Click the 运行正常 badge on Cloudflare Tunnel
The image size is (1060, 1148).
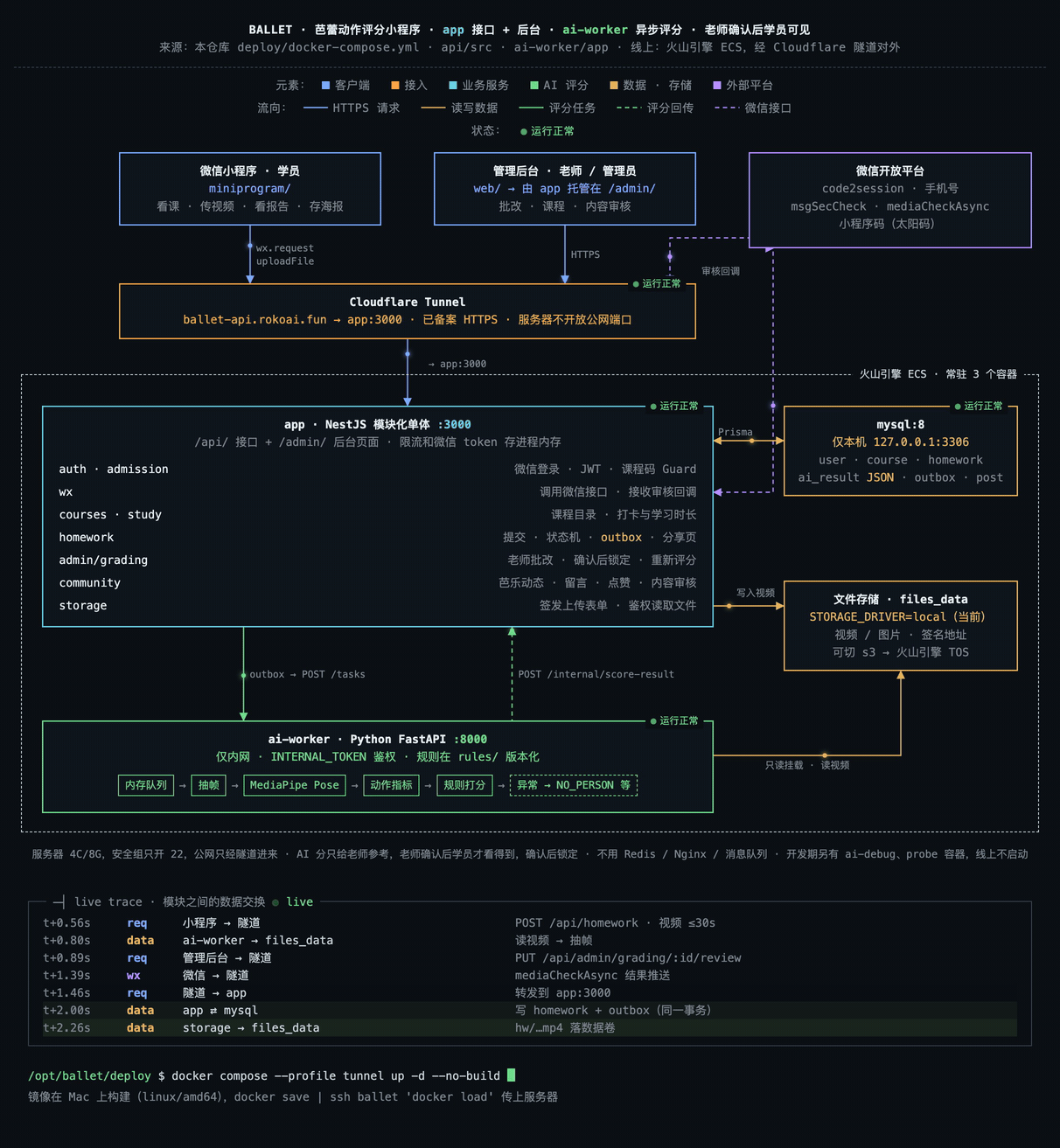point(657,283)
